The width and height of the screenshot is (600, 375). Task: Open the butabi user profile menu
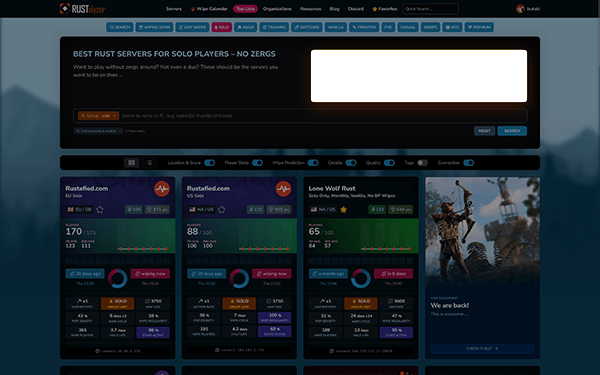click(528, 8)
